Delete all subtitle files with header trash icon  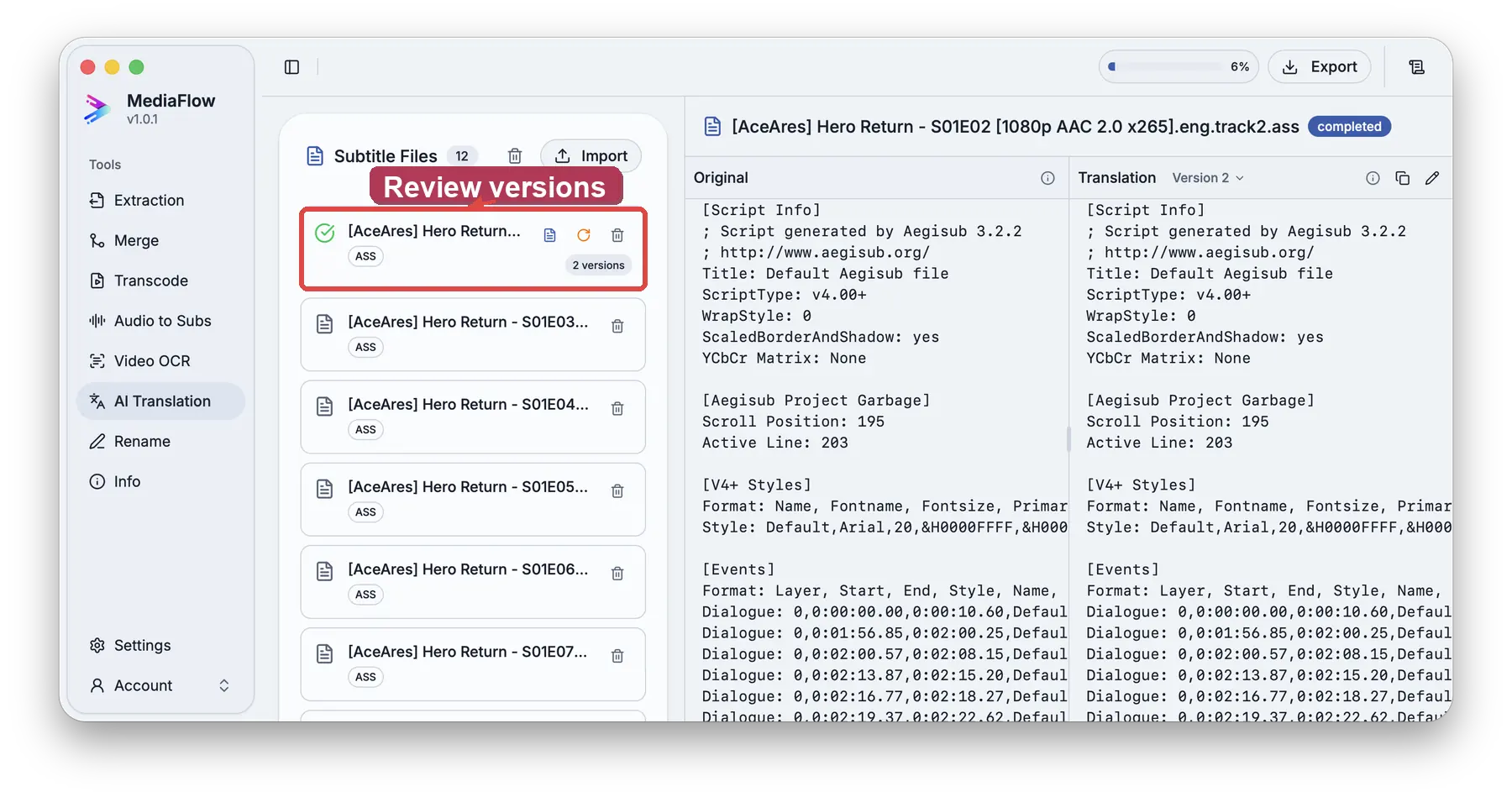point(515,156)
